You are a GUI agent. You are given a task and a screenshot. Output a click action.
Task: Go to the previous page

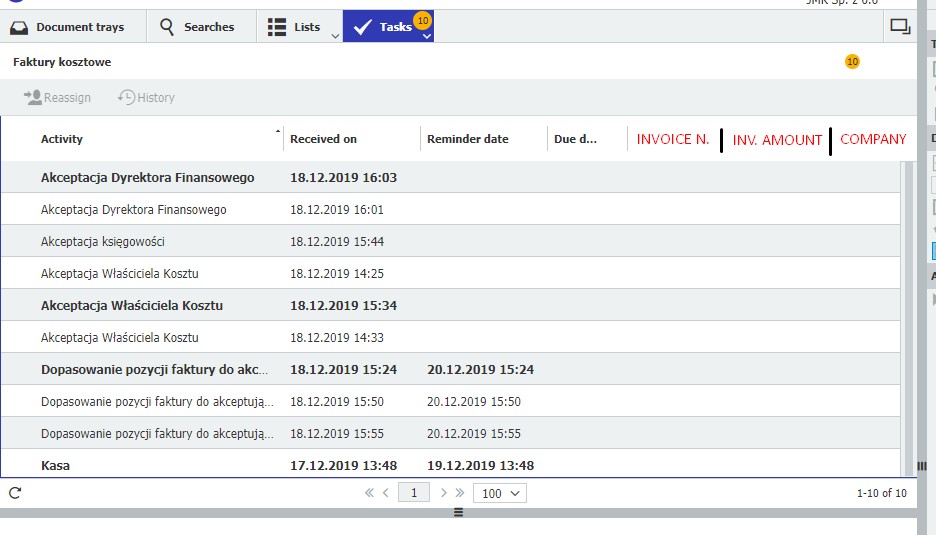tap(386, 493)
